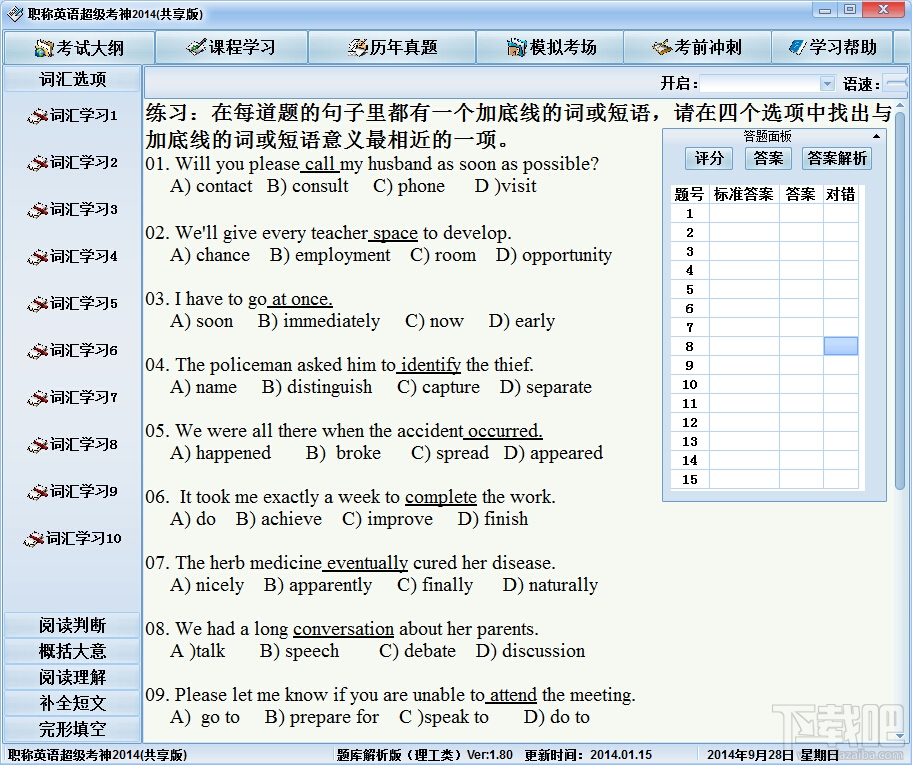
Task: Click the 对错 column header
Action: [840, 194]
